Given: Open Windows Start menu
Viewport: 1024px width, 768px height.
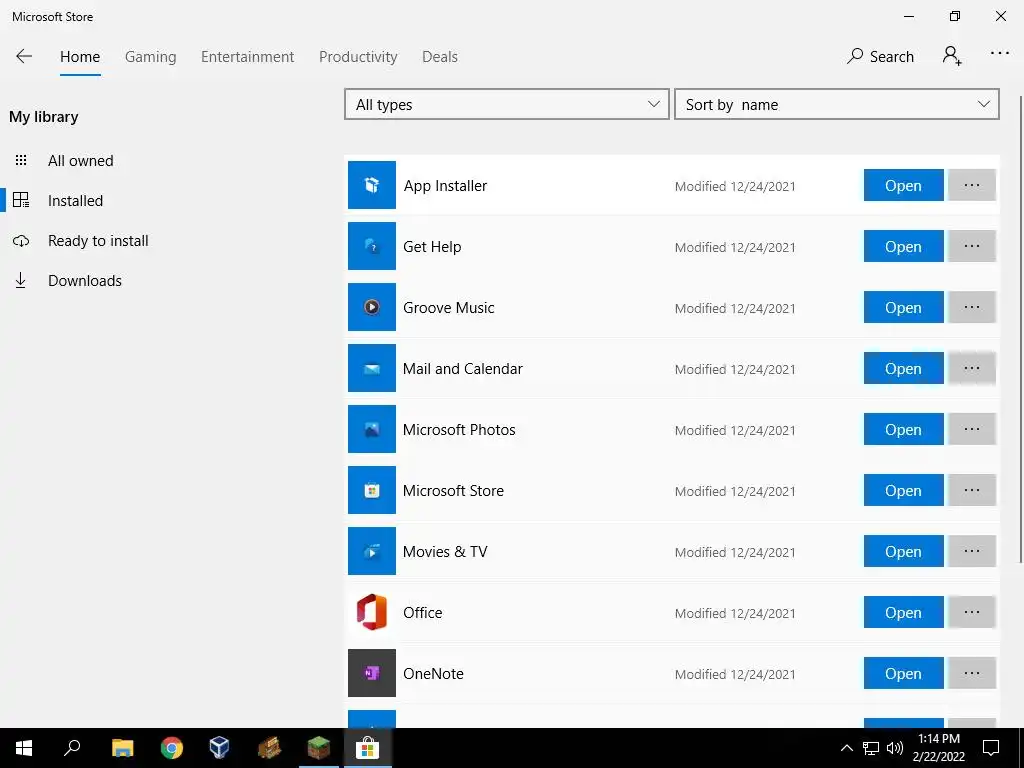Looking at the screenshot, I should 24,748.
